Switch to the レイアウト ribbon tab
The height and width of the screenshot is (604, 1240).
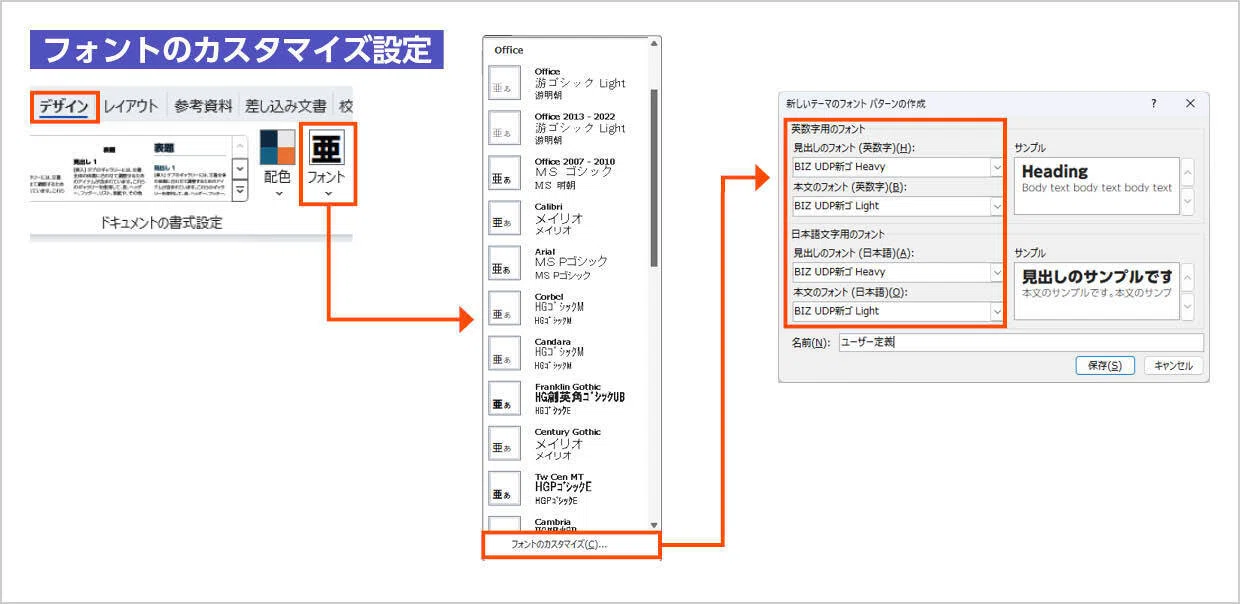click(132, 106)
